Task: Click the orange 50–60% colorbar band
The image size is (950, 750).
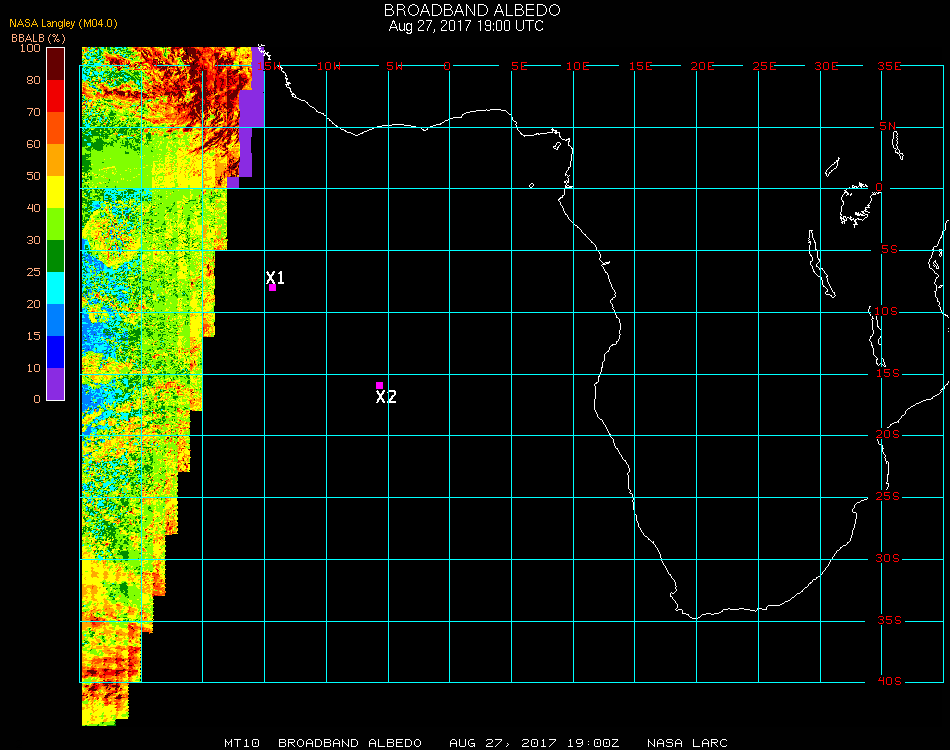Action: 56,160
